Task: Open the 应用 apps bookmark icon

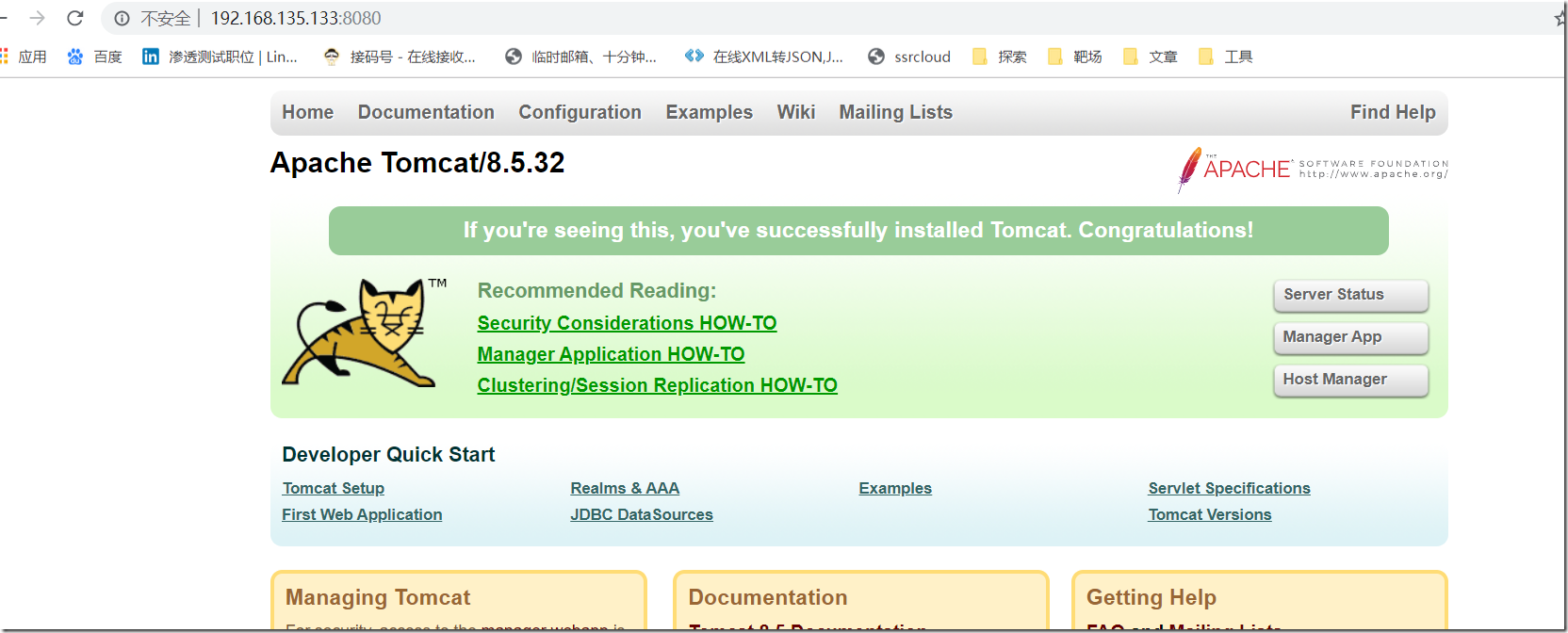Action: coord(4,57)
